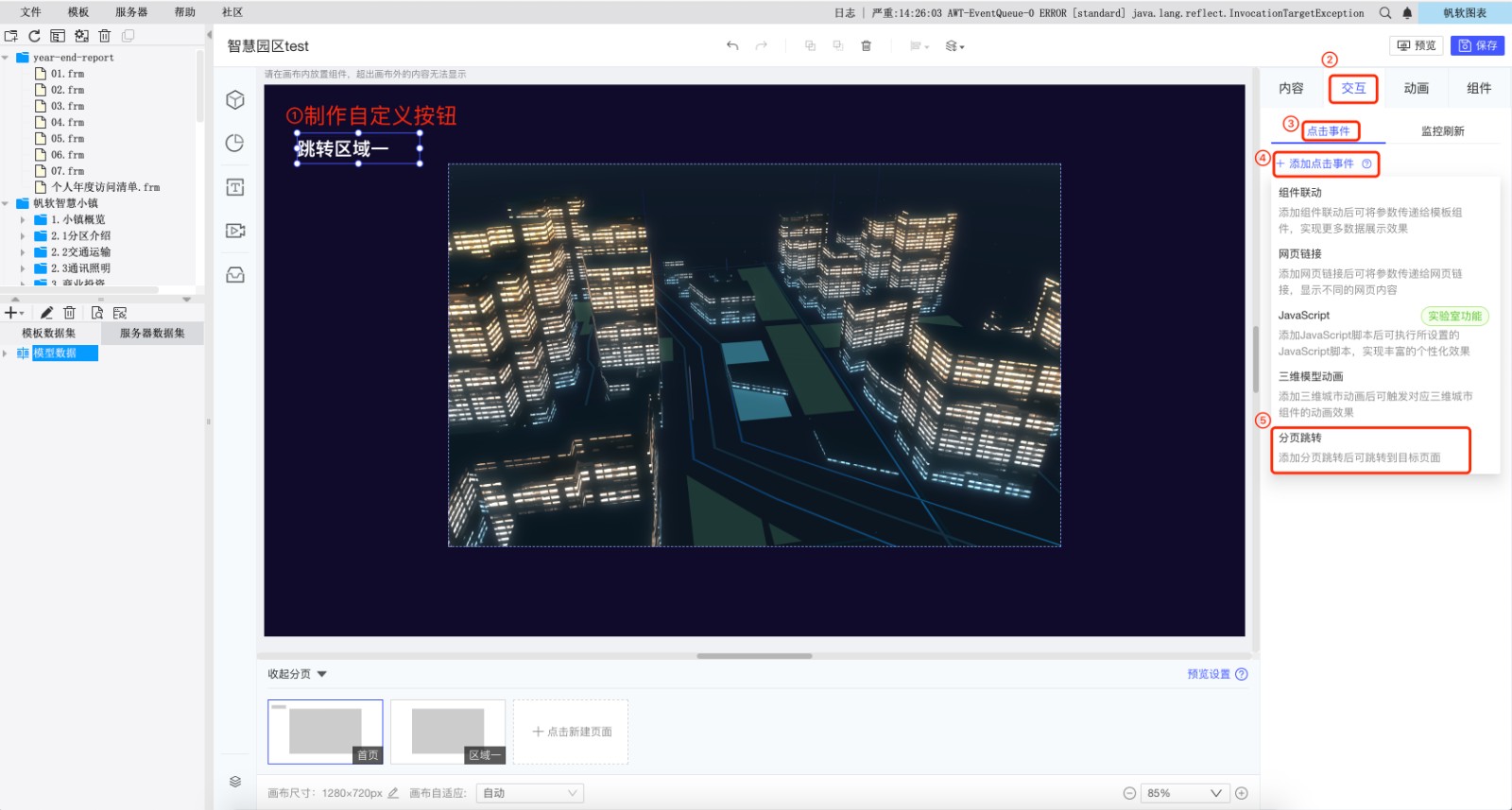Click the bring-forward icon in canvas toolbar

pyautogui.click(x=810, y=45)
